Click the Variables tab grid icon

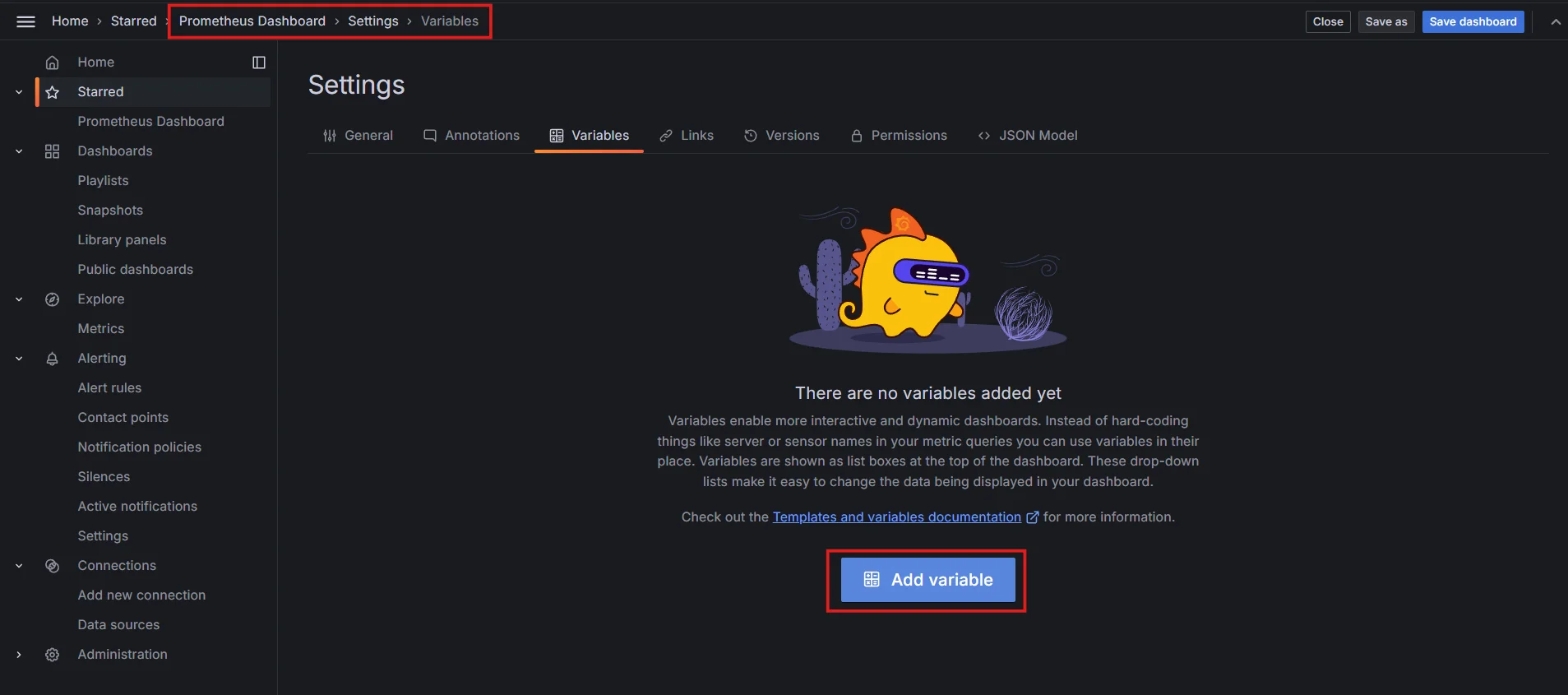coord(557,136)
